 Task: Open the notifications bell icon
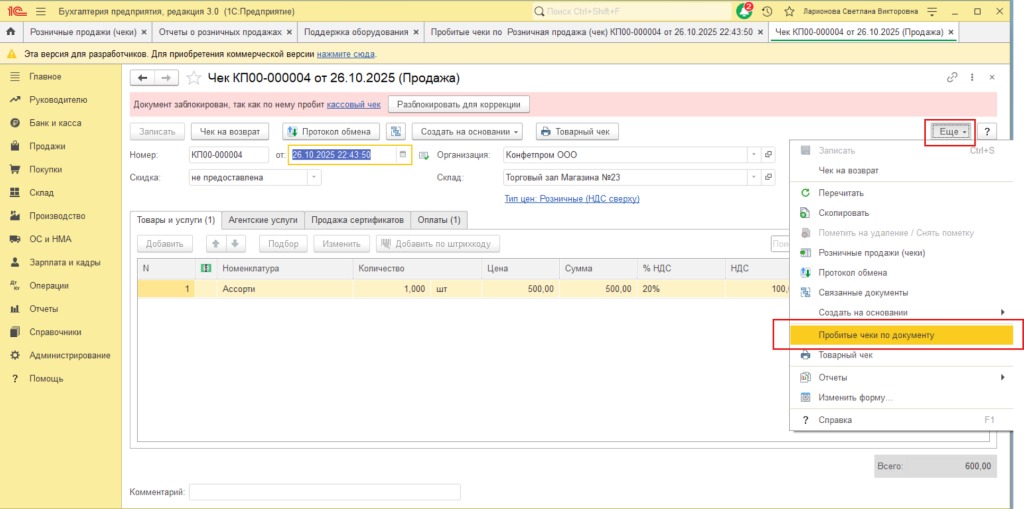743,12
